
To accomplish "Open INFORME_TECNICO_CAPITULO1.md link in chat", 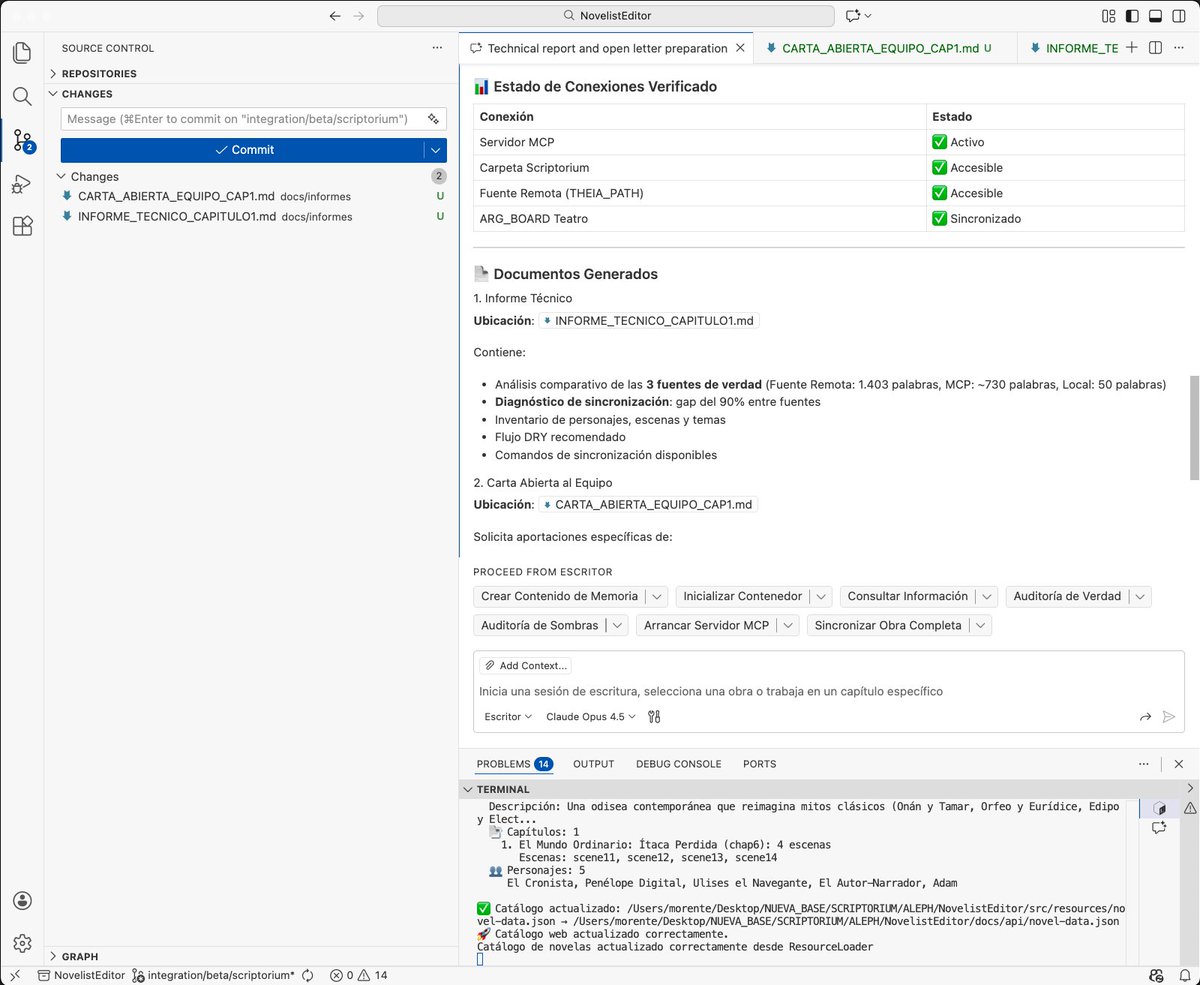I will (649, 321).
